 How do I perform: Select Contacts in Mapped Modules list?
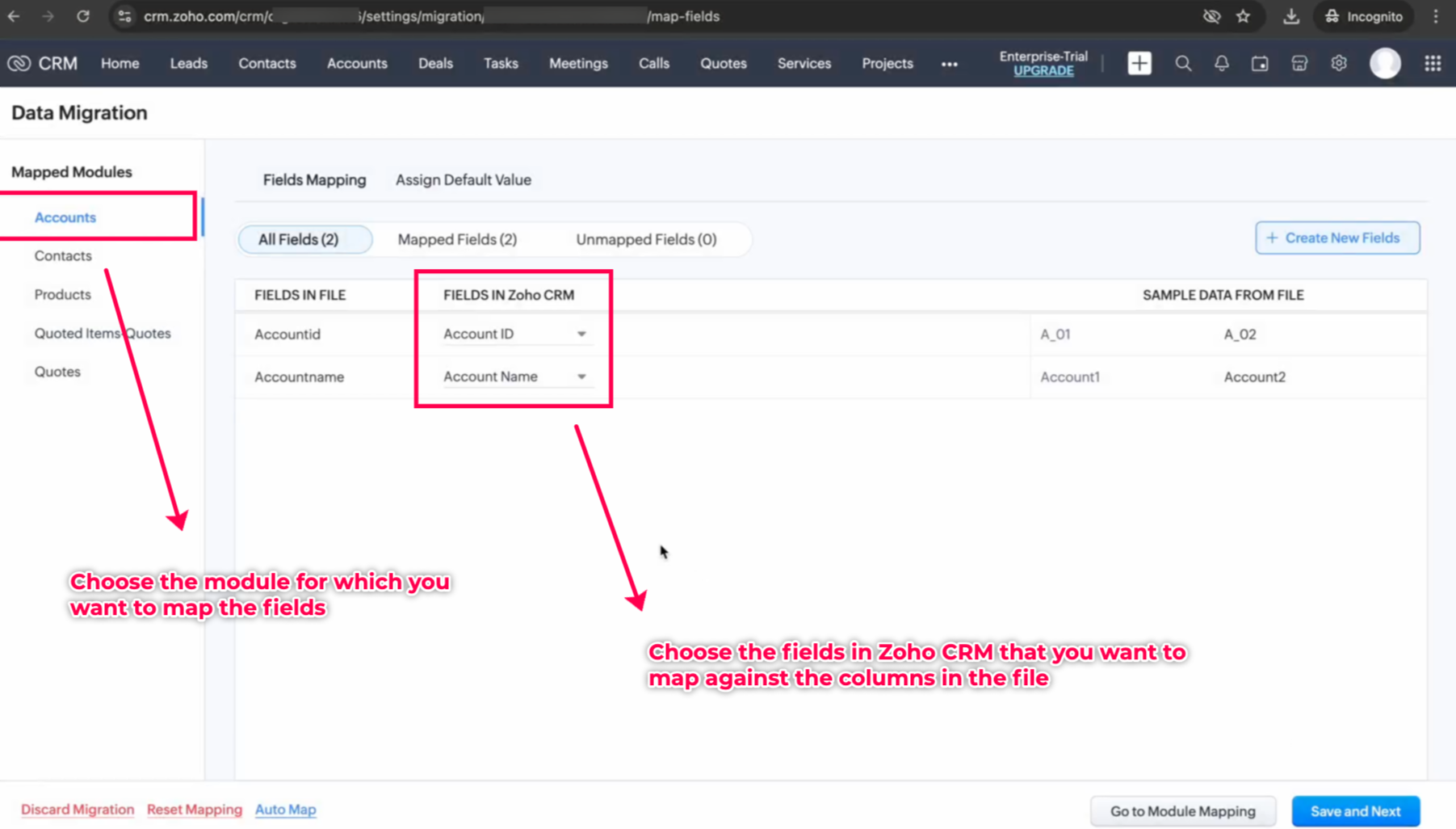pos(63,256)
